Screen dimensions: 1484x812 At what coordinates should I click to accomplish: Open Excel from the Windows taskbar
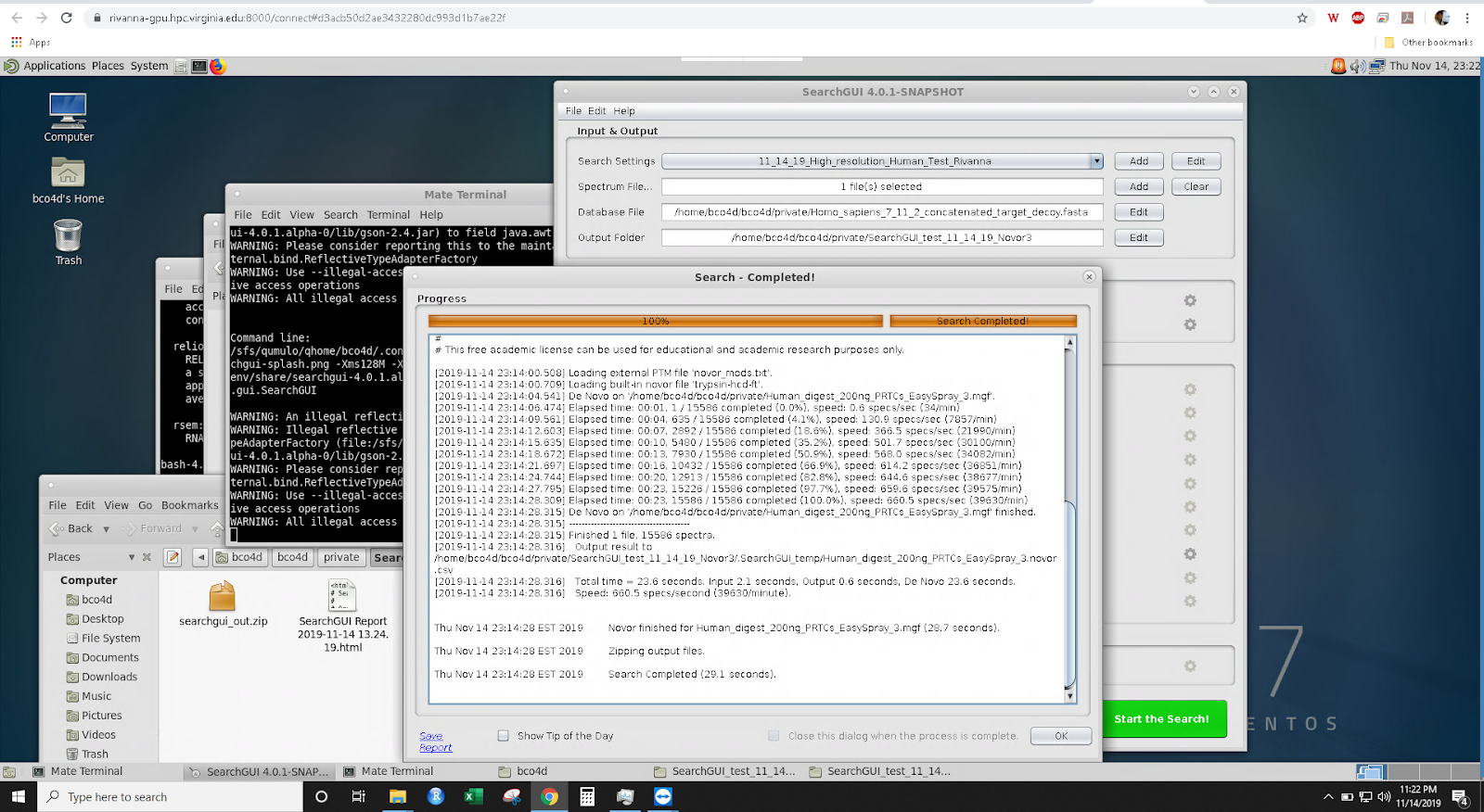pos(473,796)
